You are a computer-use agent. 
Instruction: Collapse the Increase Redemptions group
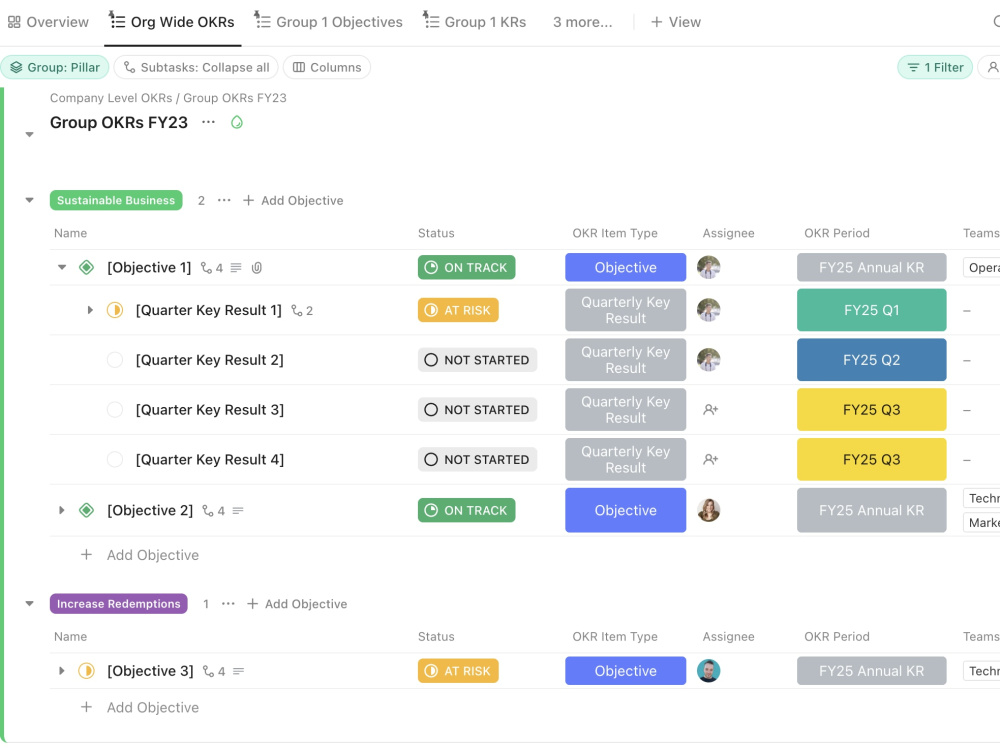coord(29,603)
